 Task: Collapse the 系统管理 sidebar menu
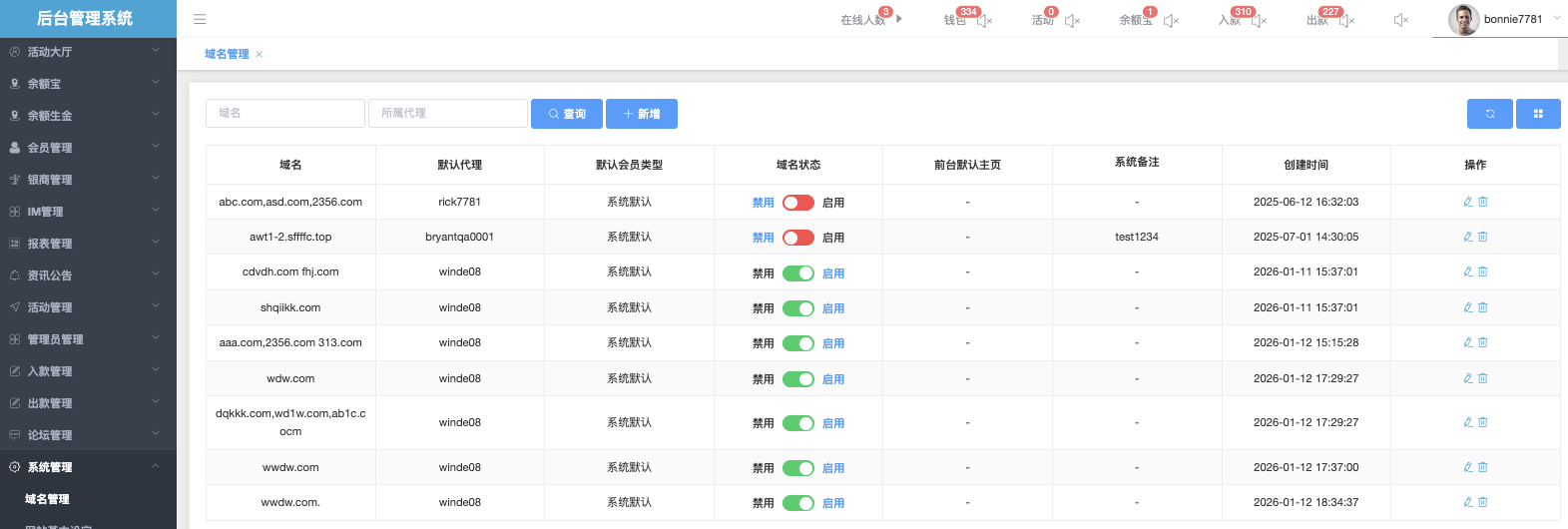(88, 467)
